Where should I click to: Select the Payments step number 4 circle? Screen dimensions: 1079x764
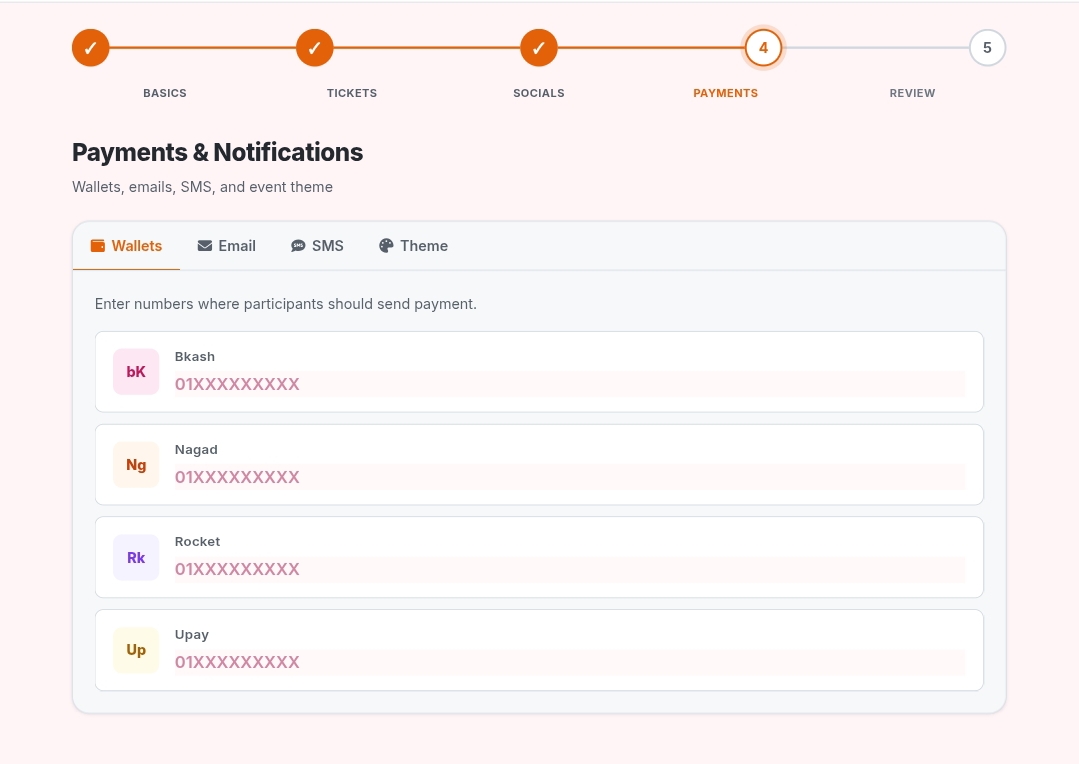[x=763, y=48]
